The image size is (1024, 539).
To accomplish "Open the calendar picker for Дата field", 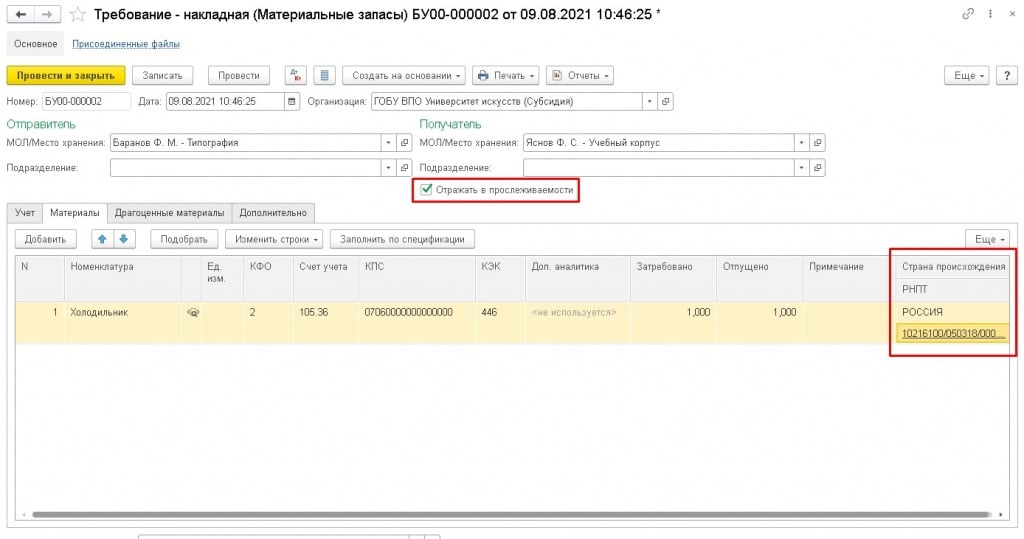I will 292,101.
